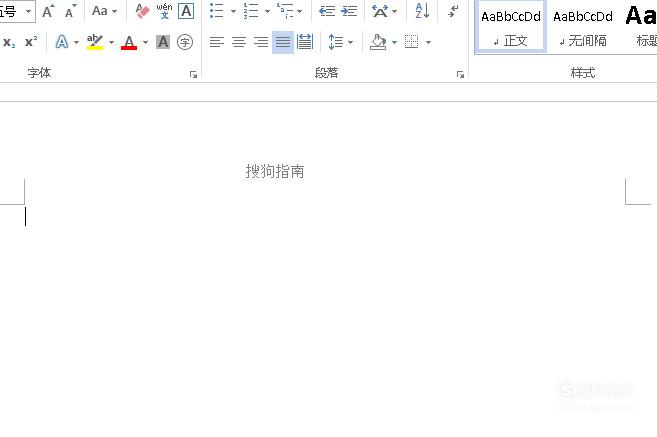Open highlight color dropdown arrow

(111, 42)
